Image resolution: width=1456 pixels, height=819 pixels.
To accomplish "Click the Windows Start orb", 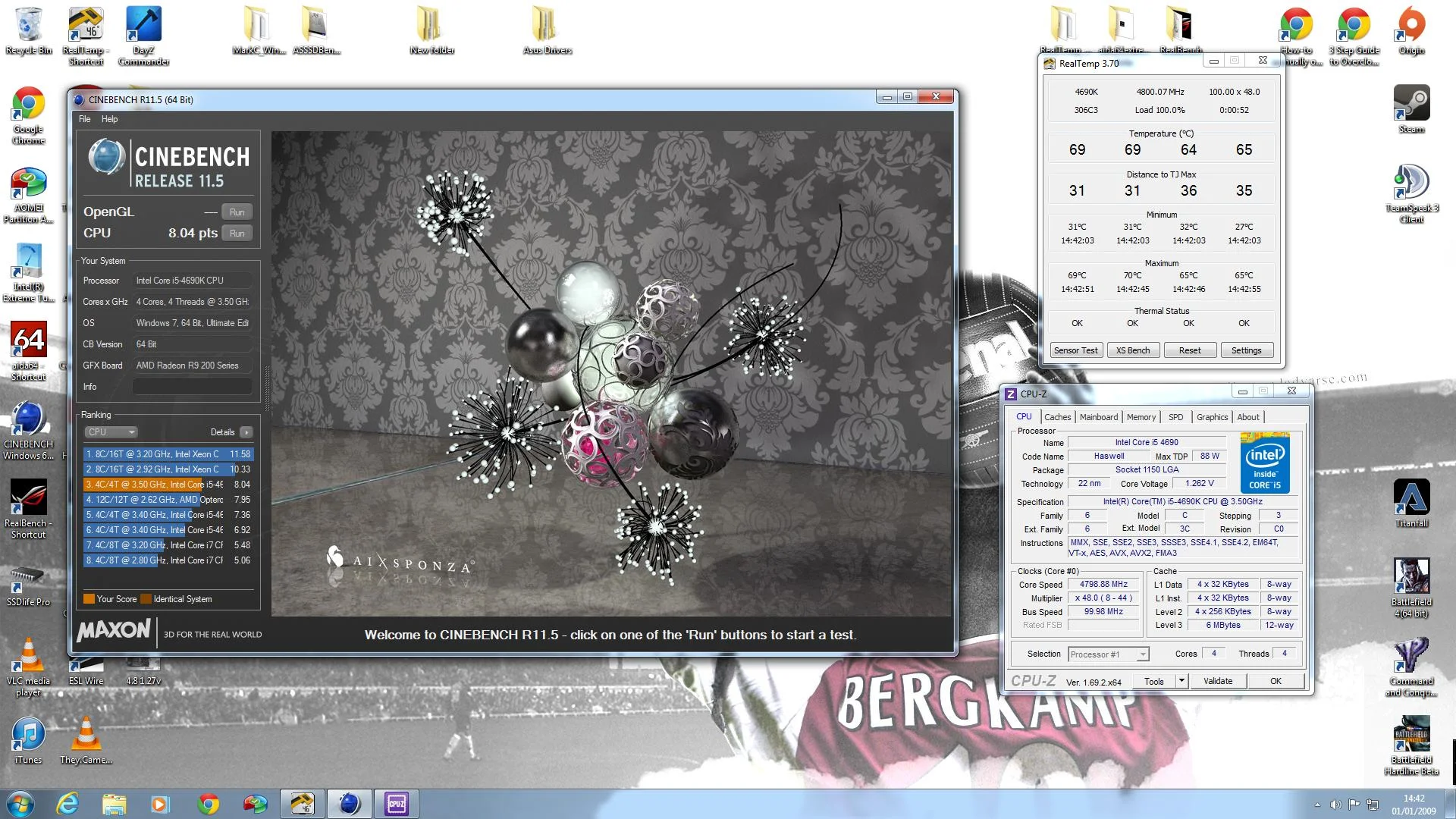I will coord(20,804).
